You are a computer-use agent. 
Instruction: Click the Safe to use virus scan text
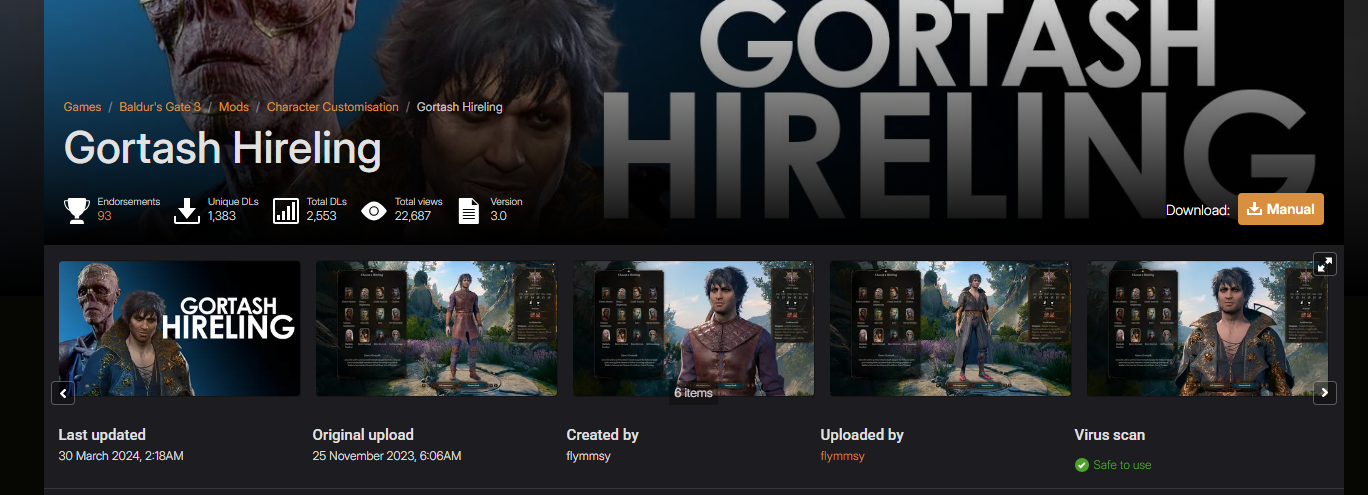click(1122, 465)
